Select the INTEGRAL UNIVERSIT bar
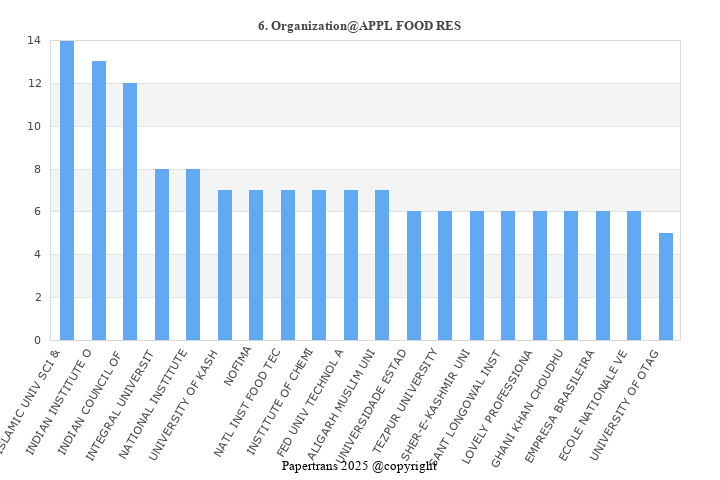 tap(162, 254)
